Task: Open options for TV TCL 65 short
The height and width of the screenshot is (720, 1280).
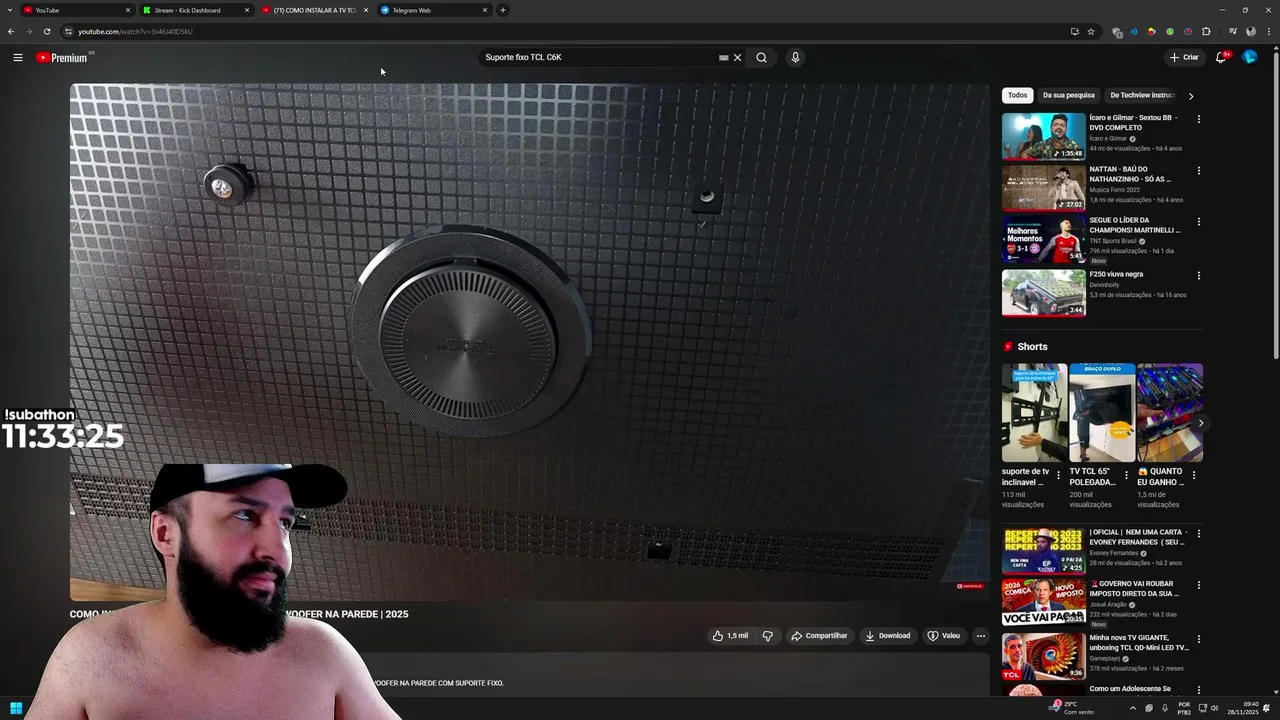Action: coord(1126,475)
